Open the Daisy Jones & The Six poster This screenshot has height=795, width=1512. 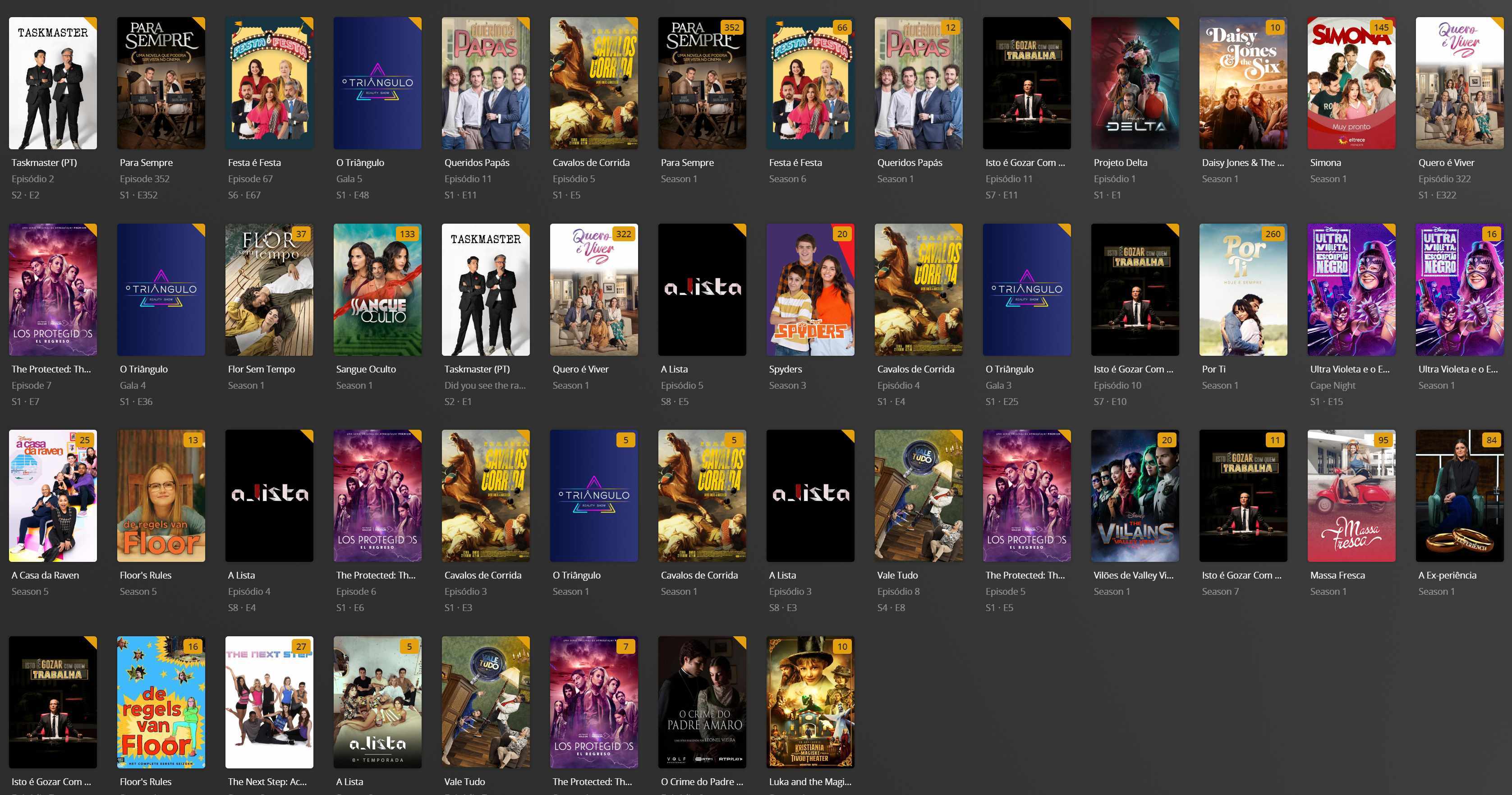click(1243, 83)
